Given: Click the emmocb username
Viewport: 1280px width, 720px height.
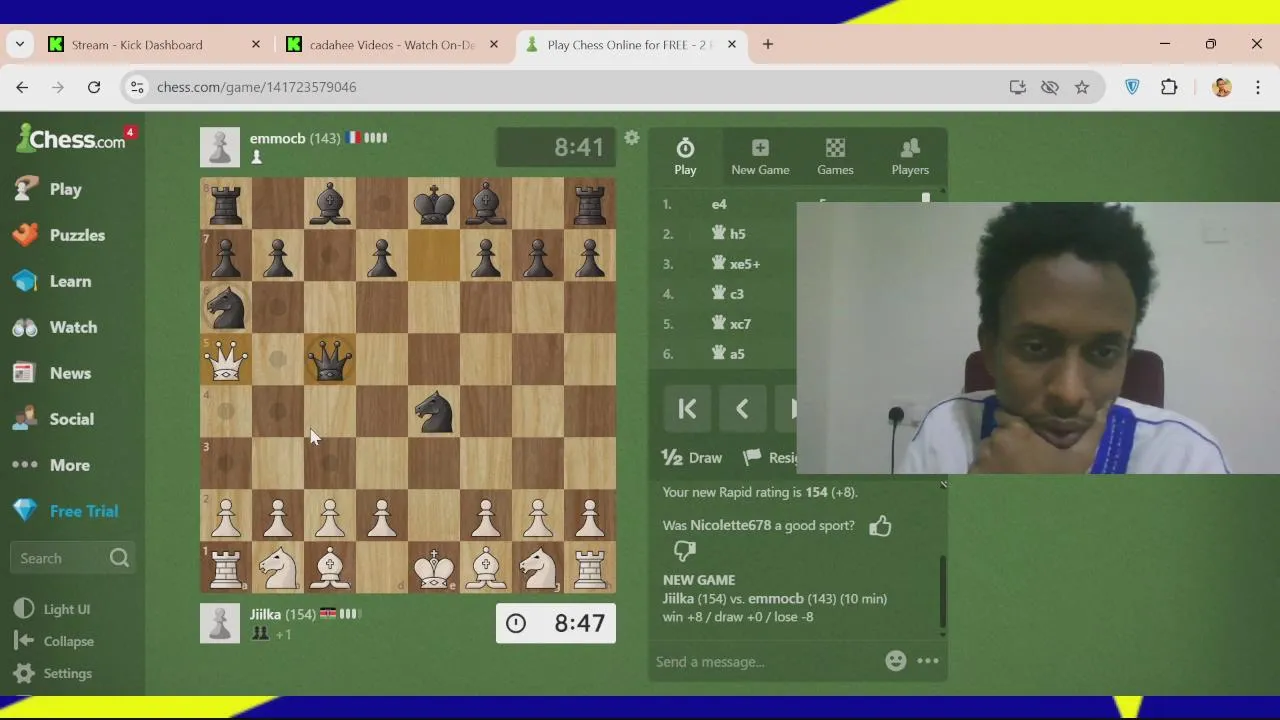Looking at the screenshot, I should (277, 138).
